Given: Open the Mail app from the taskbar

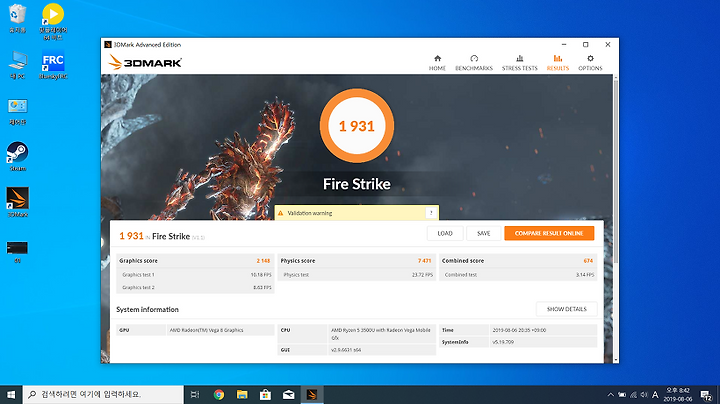Looking at the screenshot, I should 288,394.
